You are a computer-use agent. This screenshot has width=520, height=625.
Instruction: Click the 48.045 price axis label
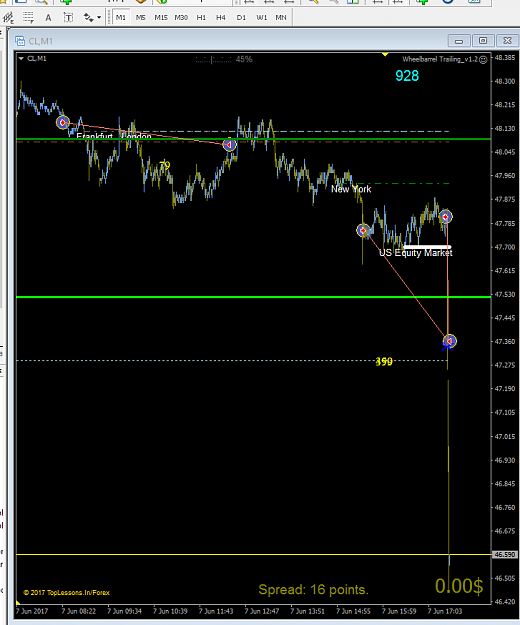pyautogui.click(x=505, y=152)
